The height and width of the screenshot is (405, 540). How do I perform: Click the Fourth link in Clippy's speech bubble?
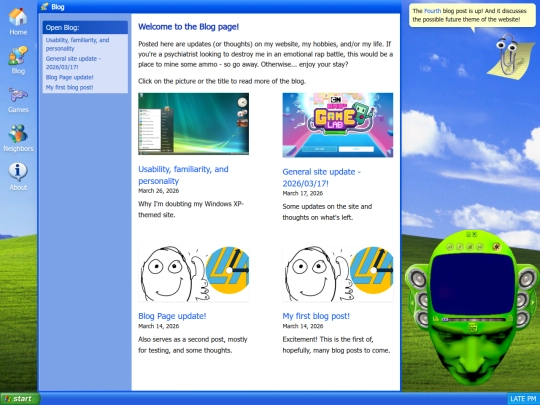(432, 11)
